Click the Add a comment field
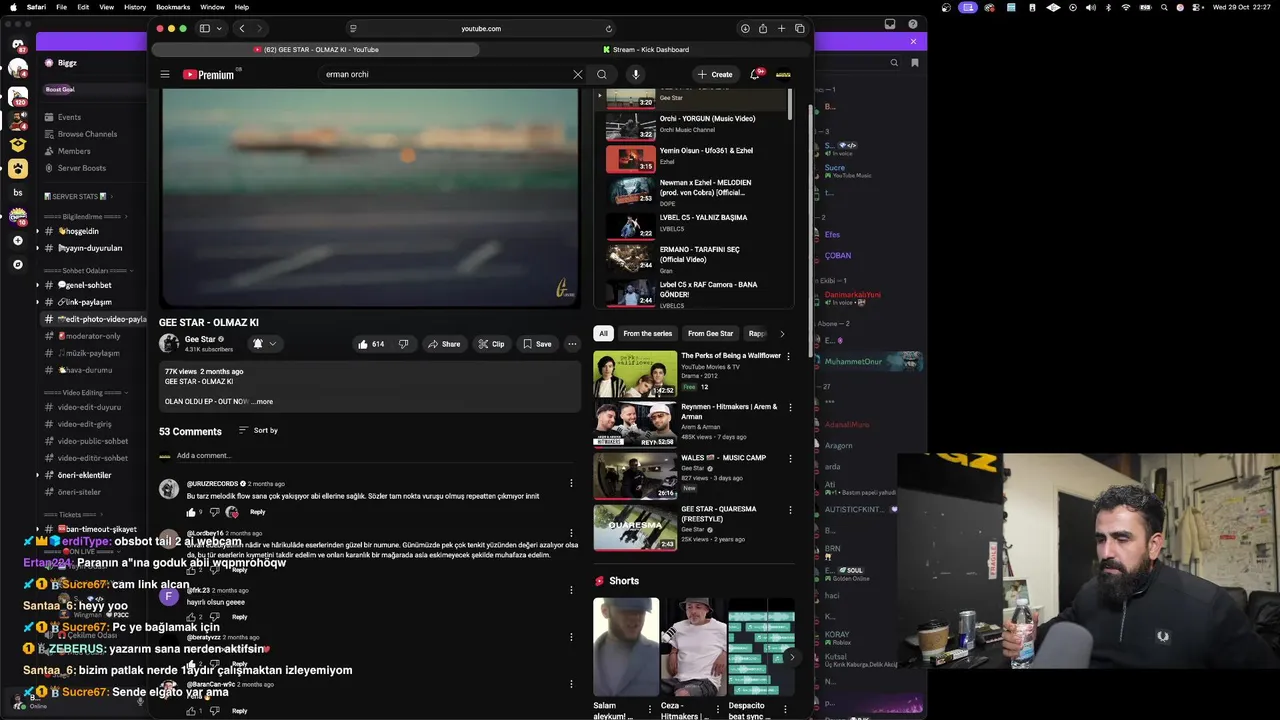This screenshot has height=720, width=1280. [x=375, y=456]
